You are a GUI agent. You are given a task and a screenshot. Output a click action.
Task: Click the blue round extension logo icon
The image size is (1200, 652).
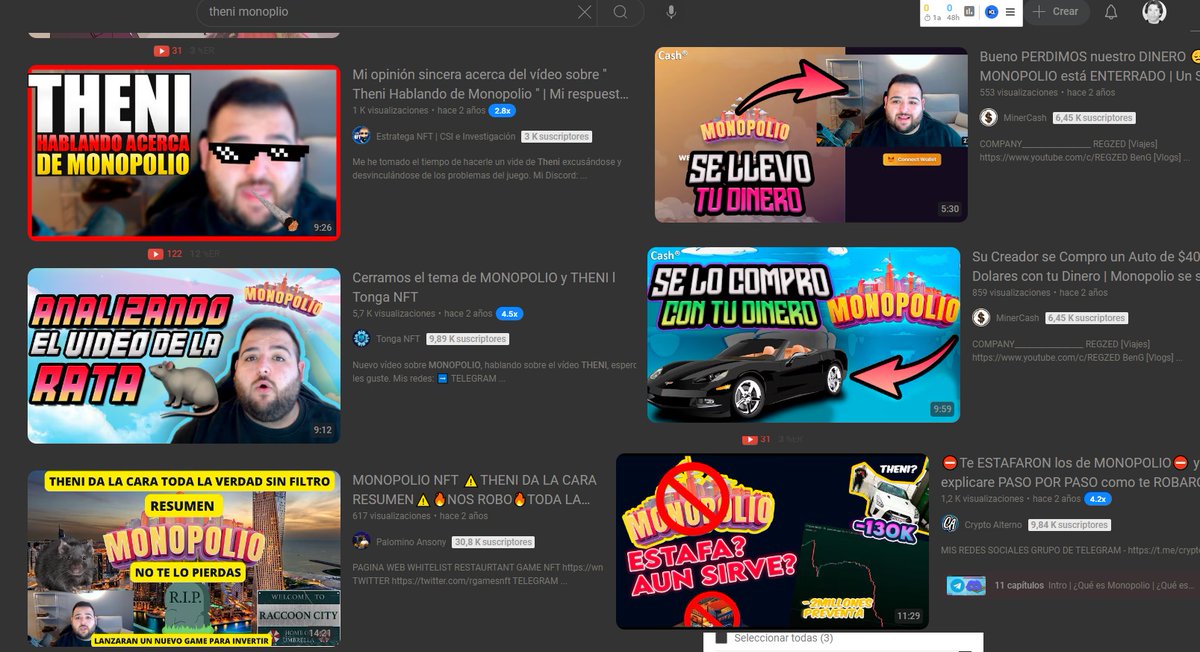991,12
